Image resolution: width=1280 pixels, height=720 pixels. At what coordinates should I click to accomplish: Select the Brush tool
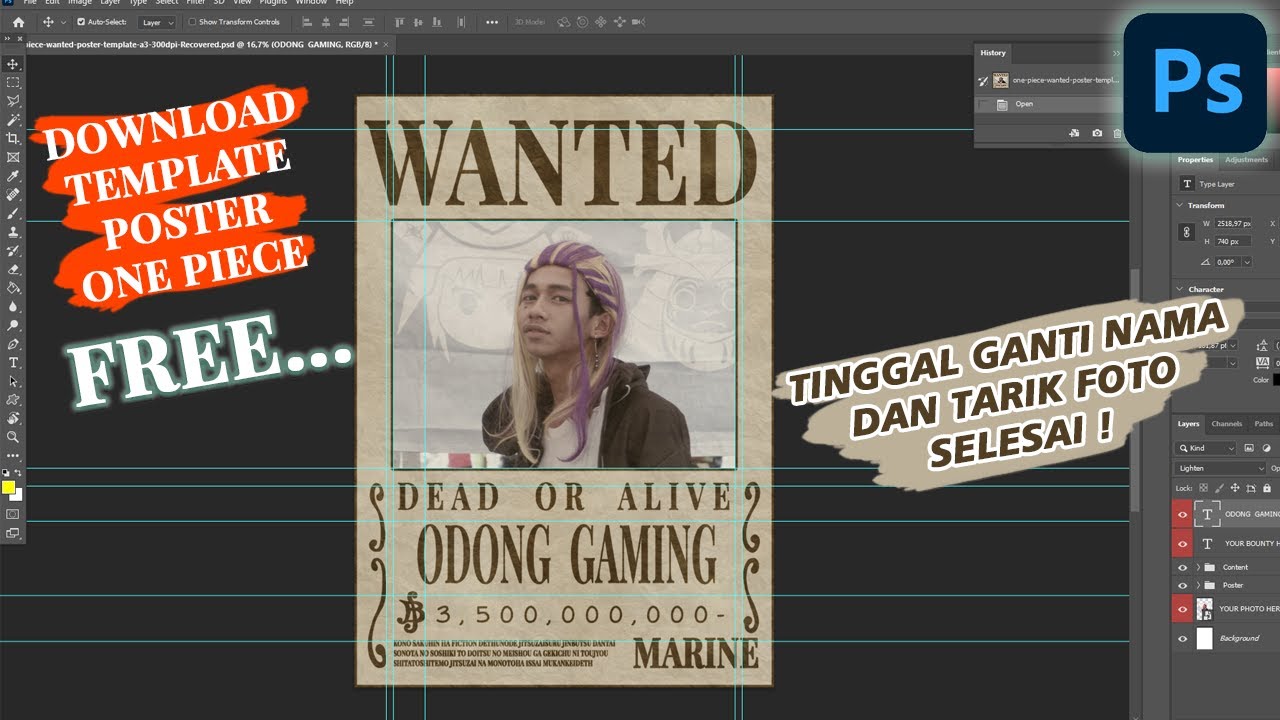pos(13,213)
